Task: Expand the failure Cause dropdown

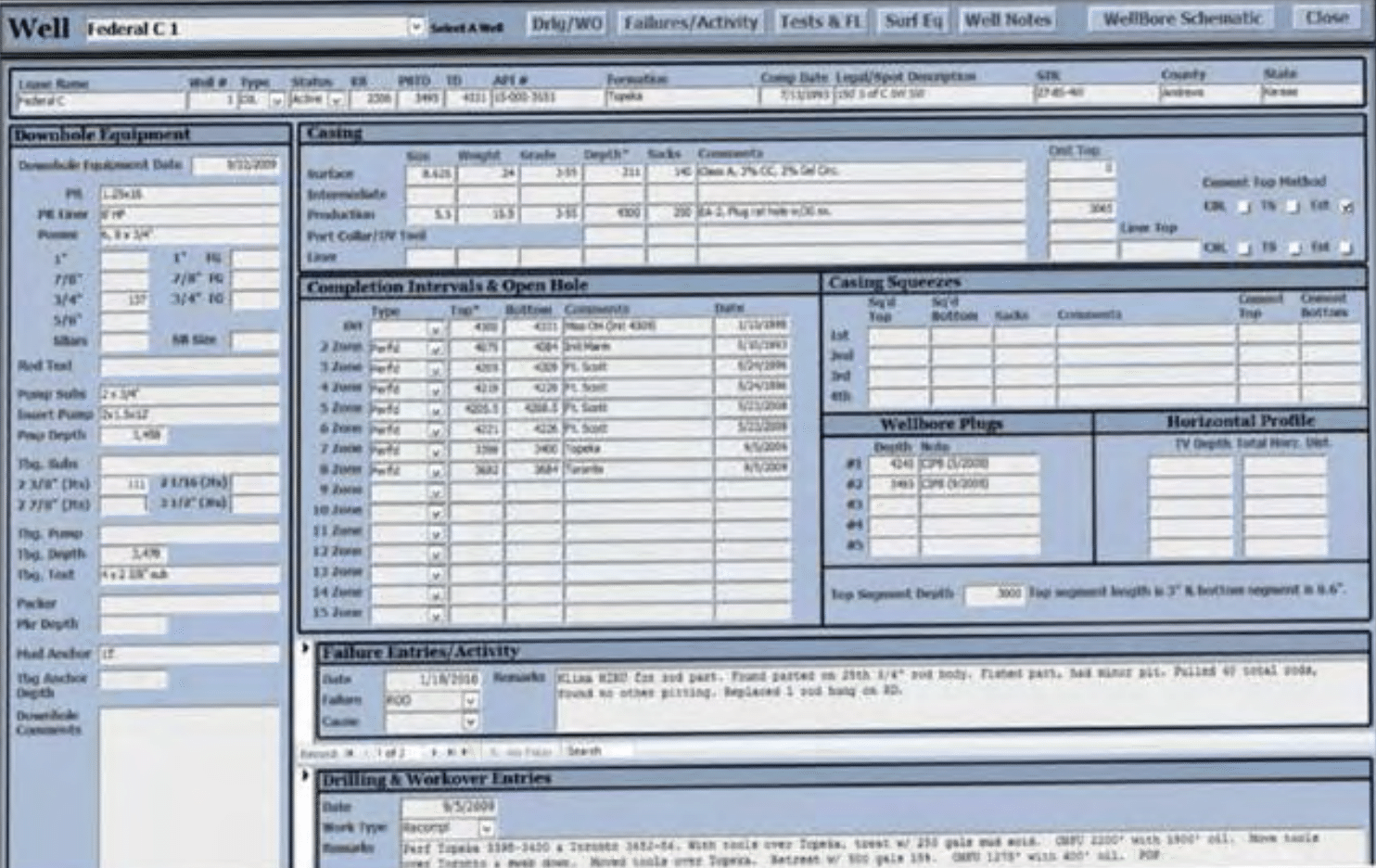Action: tap(470, 721)
